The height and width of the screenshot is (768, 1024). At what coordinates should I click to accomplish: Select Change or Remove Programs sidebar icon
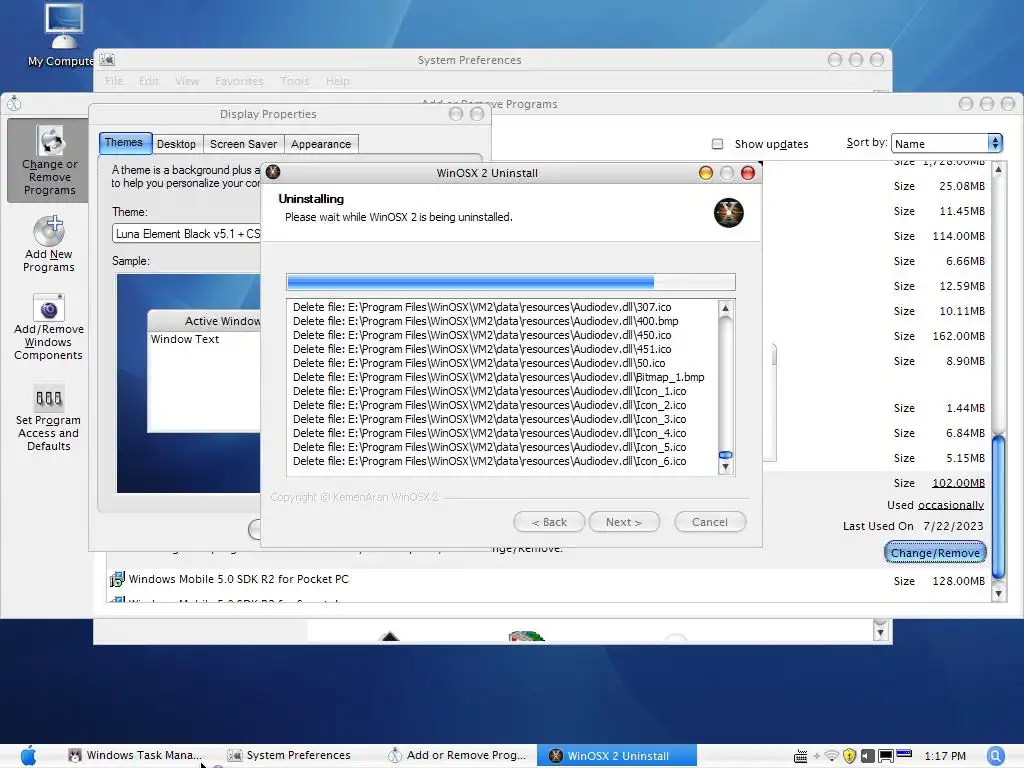[x=49, y=160]
